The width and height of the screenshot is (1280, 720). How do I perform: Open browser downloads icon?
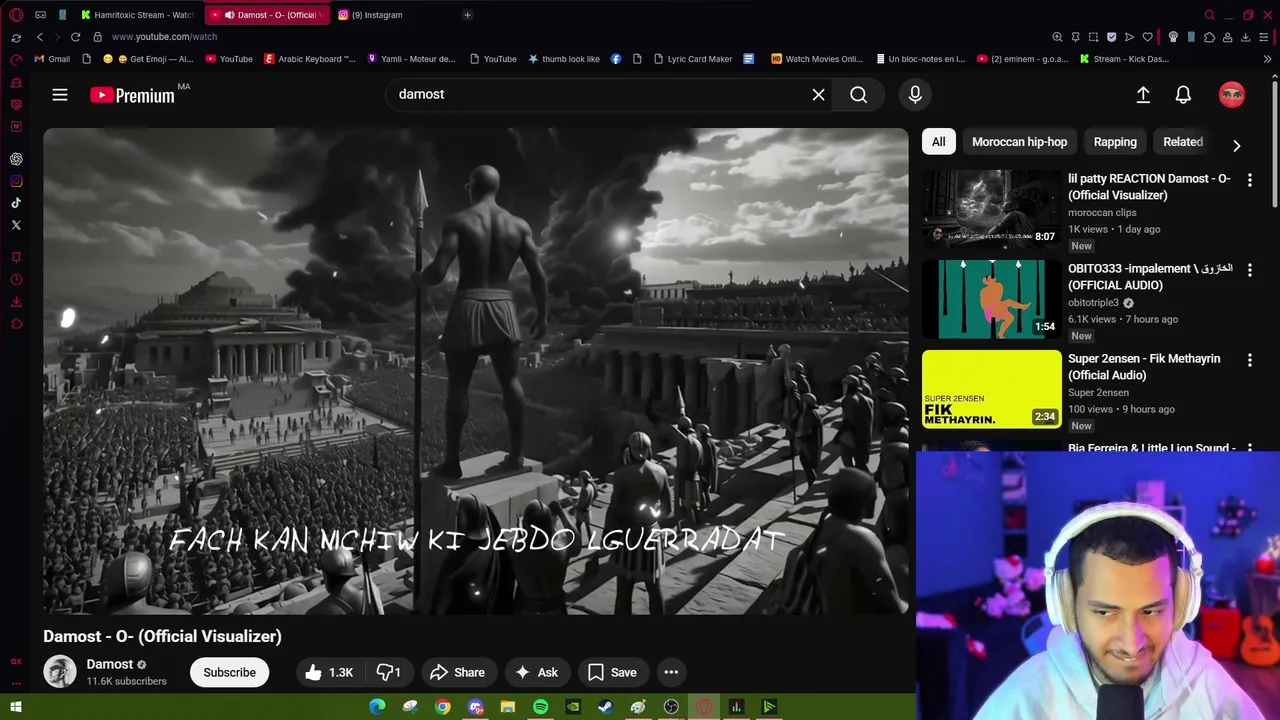pyautogui.click(x=1245, y=37)
